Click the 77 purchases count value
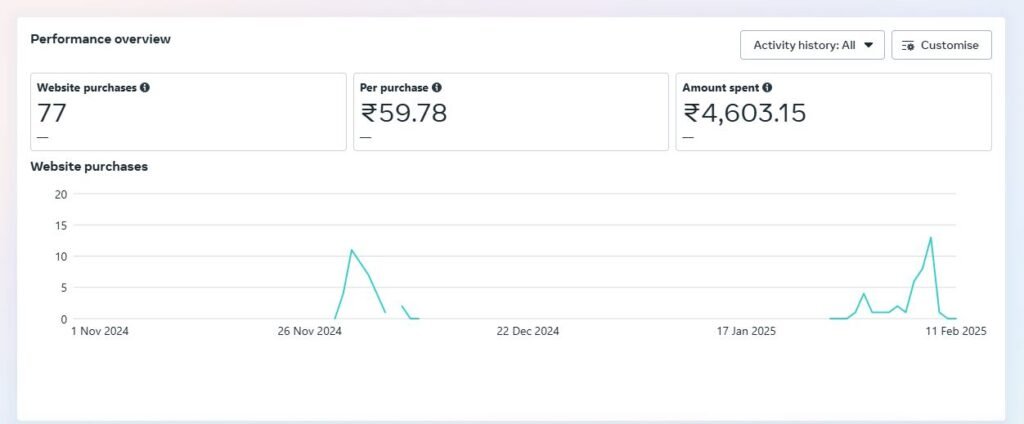Image resolution: width=1024 pixels, height=424 pixels. (52, 113)
